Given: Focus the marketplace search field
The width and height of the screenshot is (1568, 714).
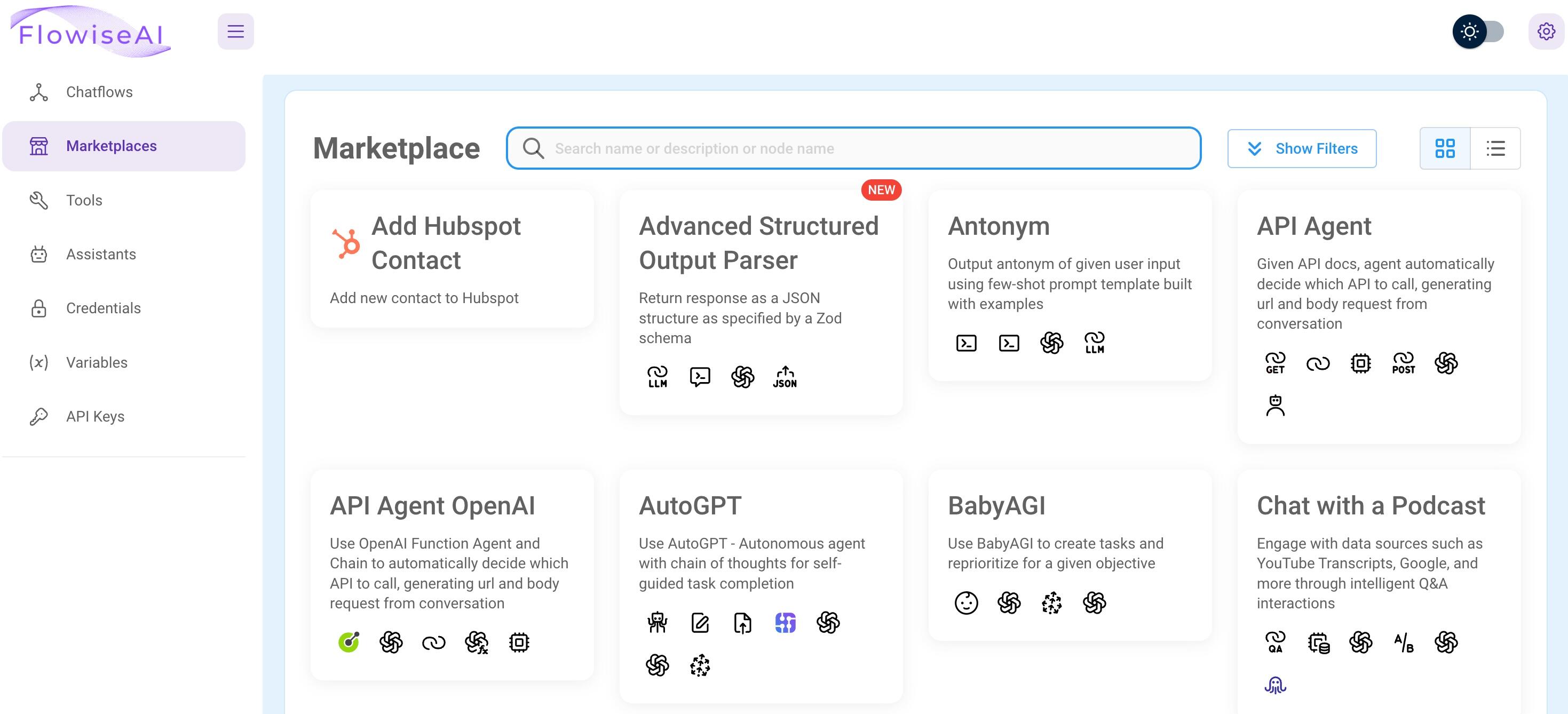Looking at the screenshot, I should (x=853, y=148).
